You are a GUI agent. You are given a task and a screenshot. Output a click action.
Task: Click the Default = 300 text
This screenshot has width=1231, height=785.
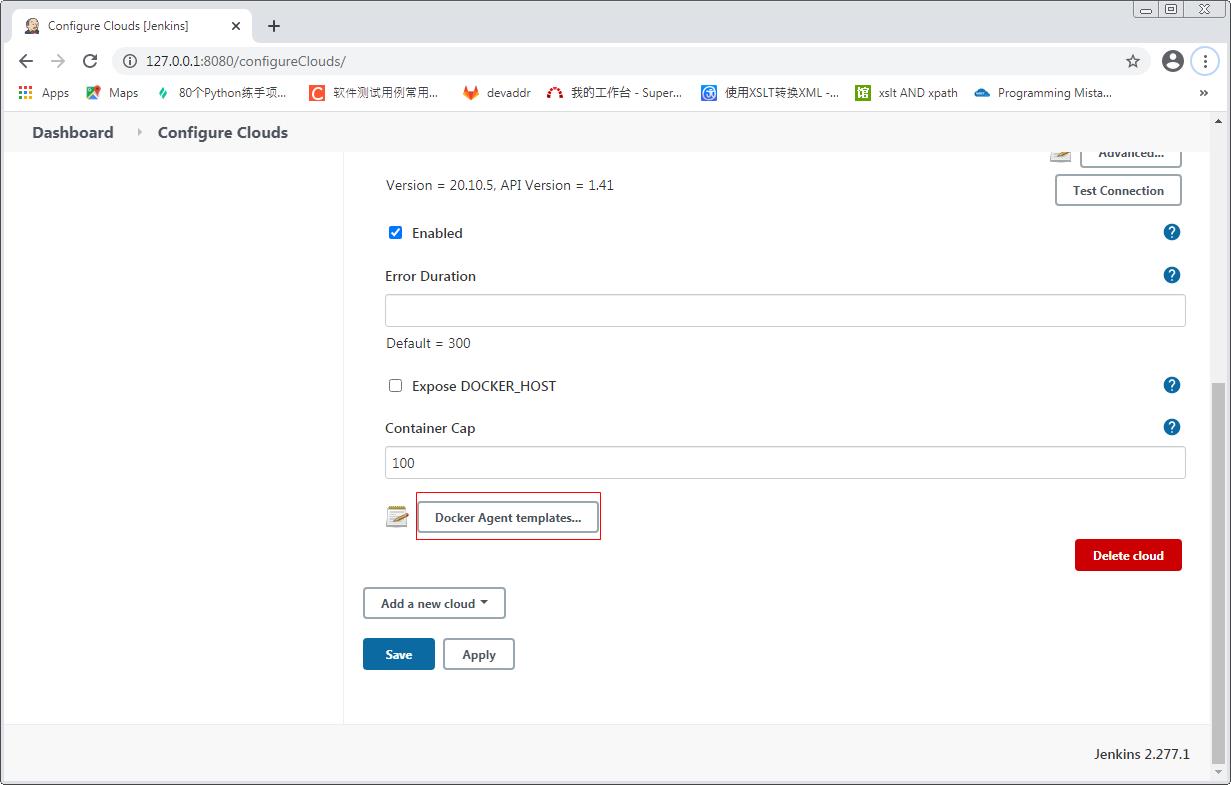coord(428,343)
